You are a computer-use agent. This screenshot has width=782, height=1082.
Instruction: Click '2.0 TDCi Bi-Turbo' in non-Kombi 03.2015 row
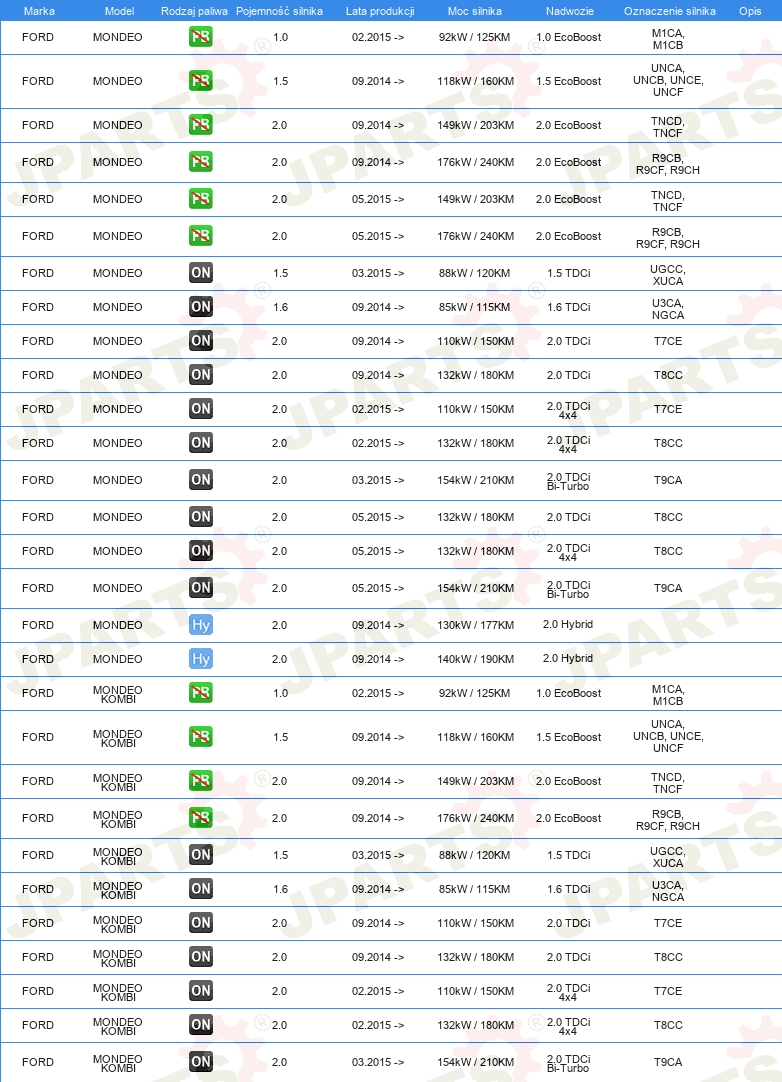click(x=569, y=481)
